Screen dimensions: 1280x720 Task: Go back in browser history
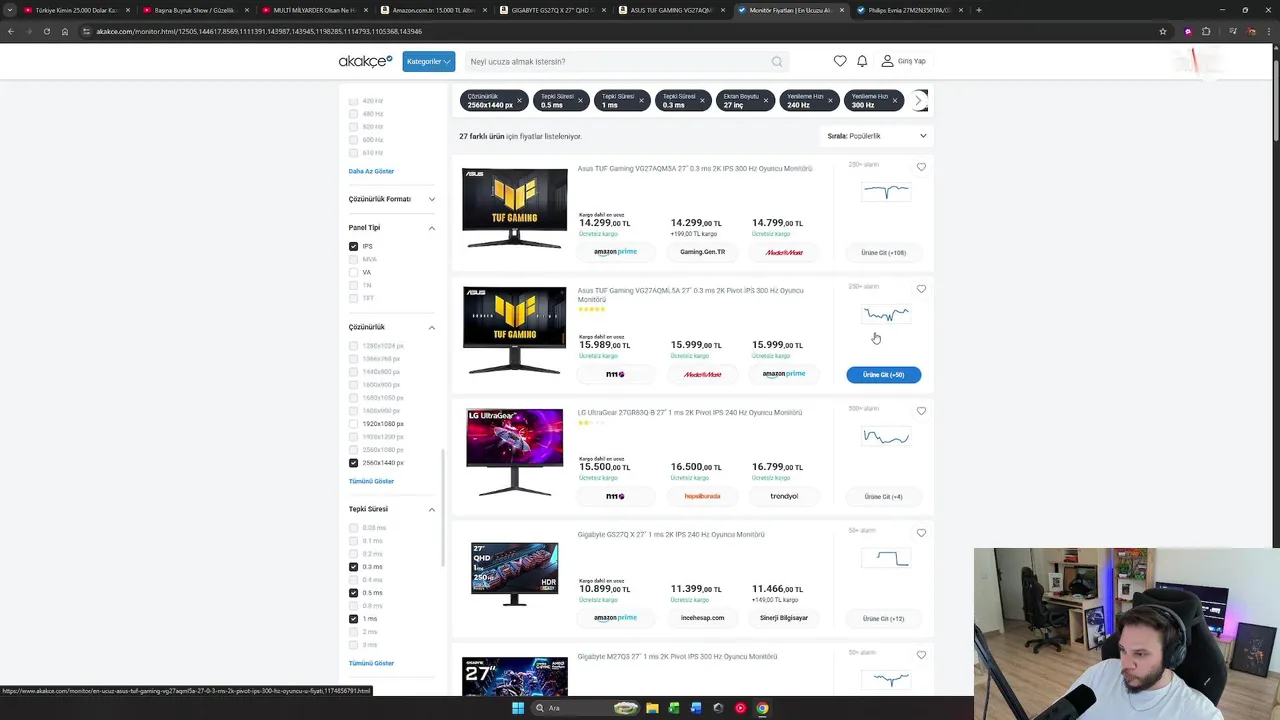tap(11, 31)
